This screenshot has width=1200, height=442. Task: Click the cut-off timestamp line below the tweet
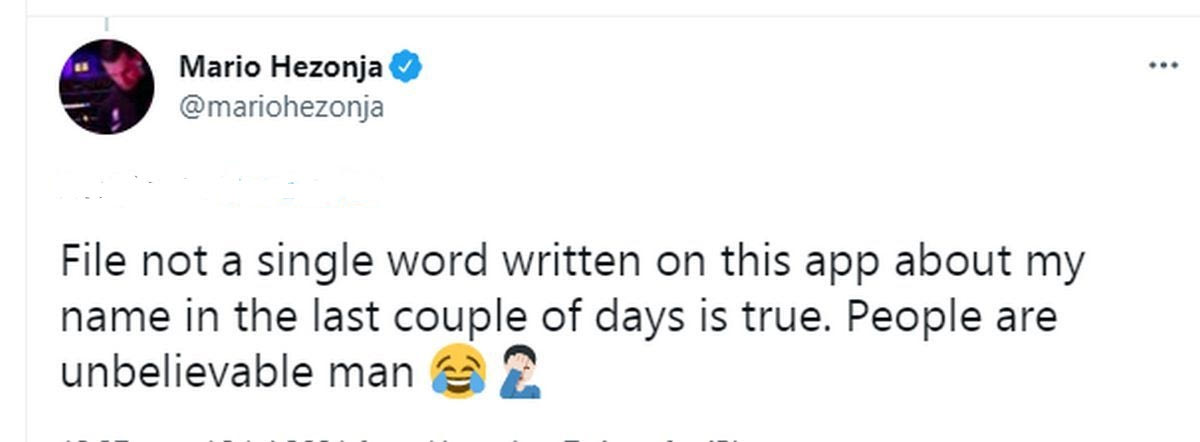point(400,438)
